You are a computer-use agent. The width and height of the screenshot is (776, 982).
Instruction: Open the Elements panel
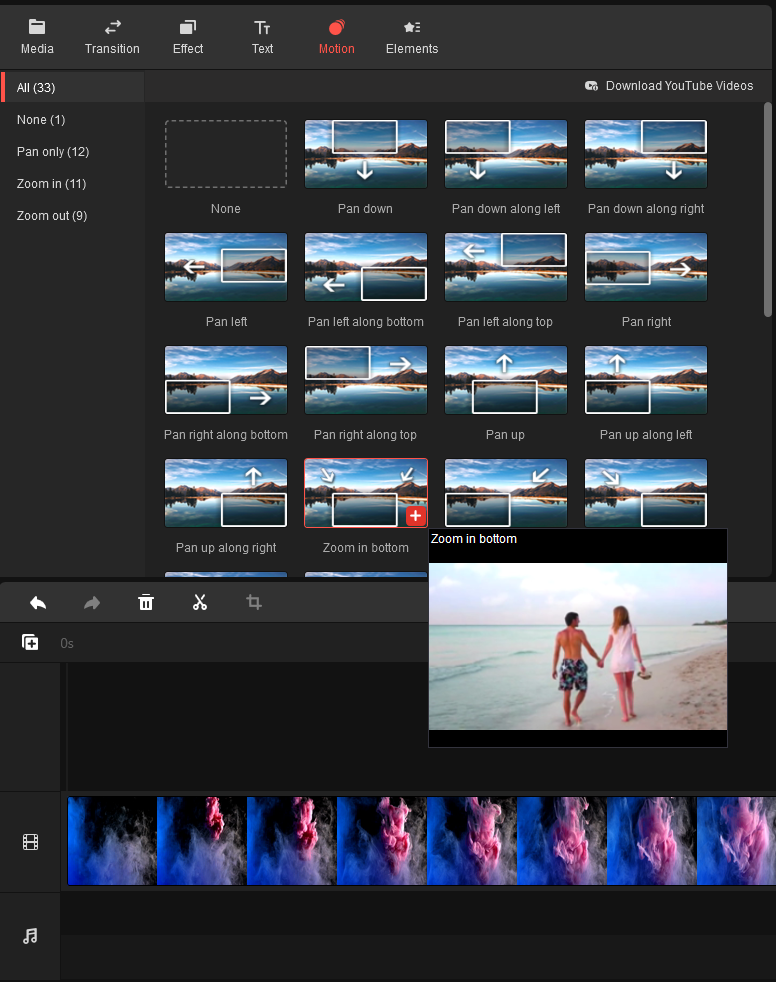tap(412, 37)
